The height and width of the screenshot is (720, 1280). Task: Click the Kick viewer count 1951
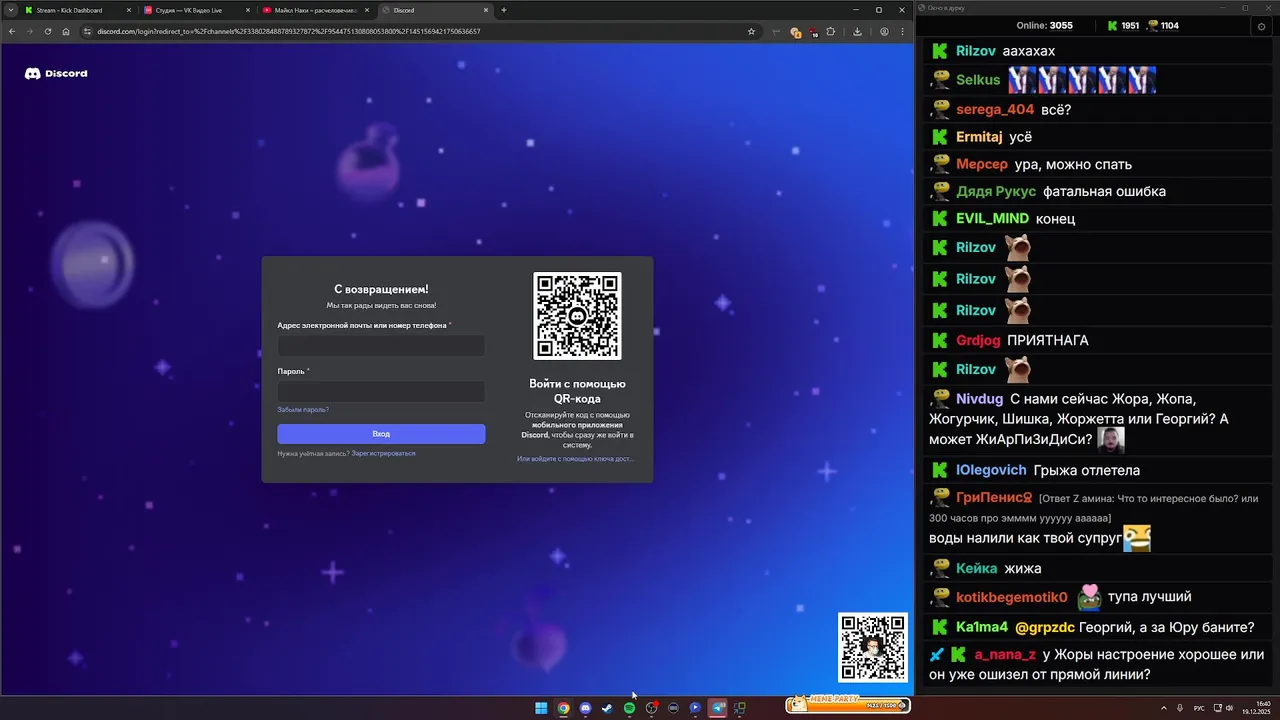coord(1123,26)
